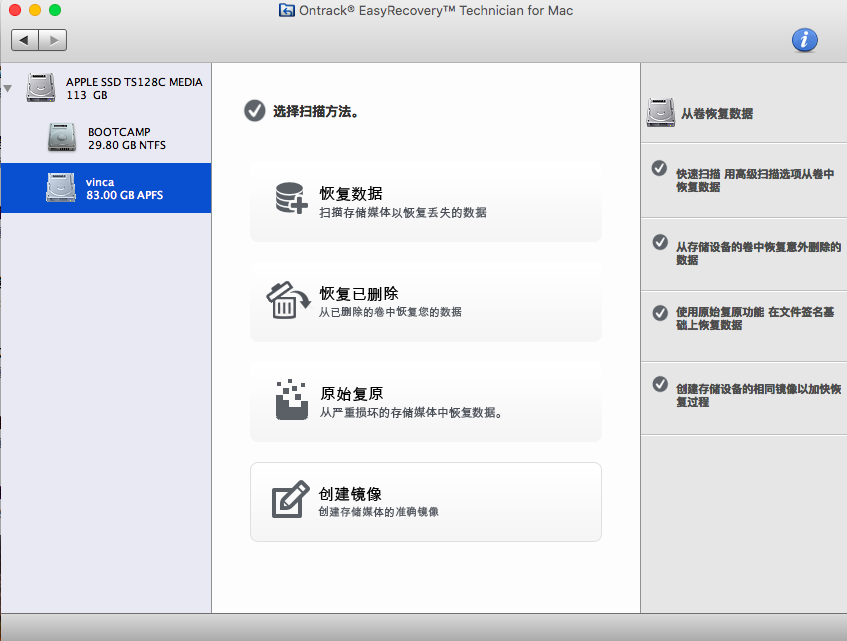Toggle the checkmark beside 创建存储设备的相同镜像
Screen dimensions: 847x641
click(658, 384)
